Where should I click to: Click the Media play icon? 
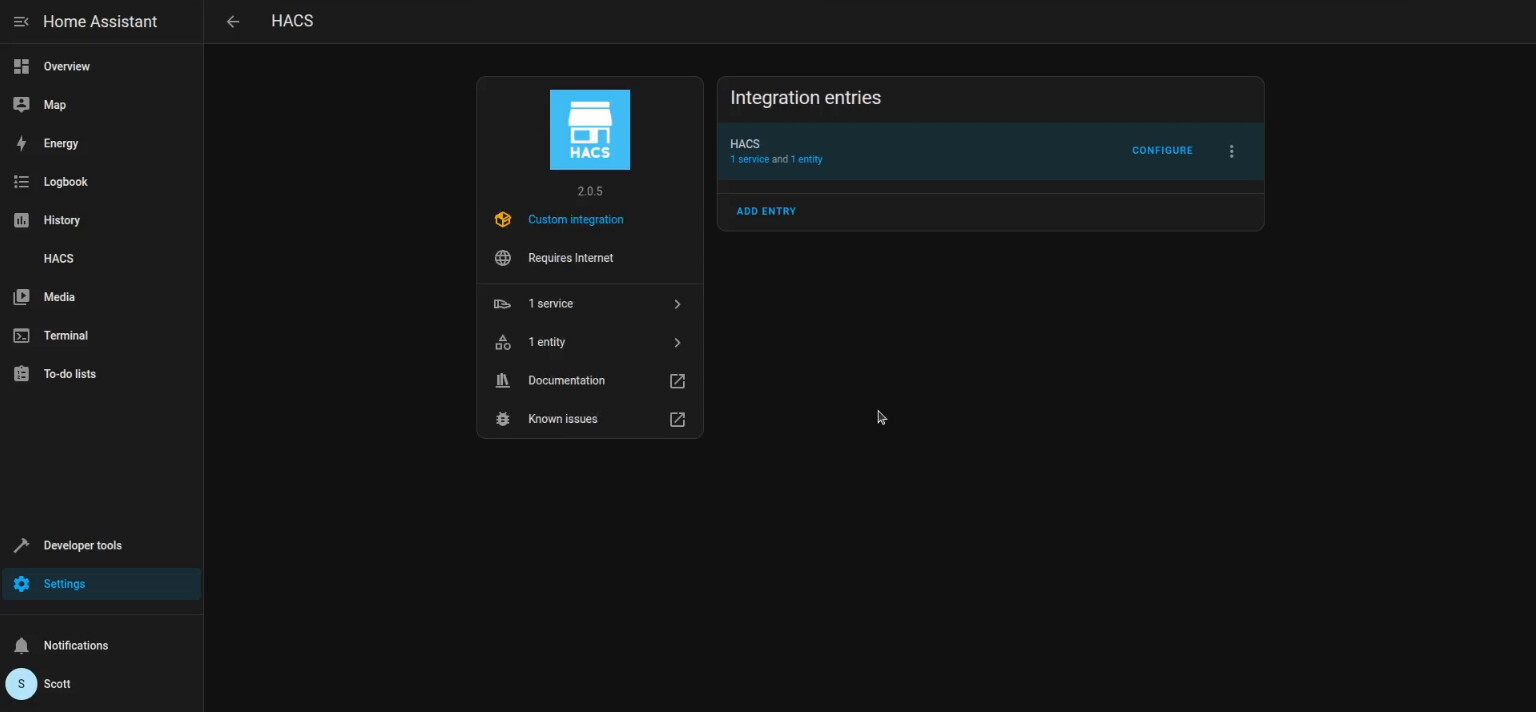(21, 297)
